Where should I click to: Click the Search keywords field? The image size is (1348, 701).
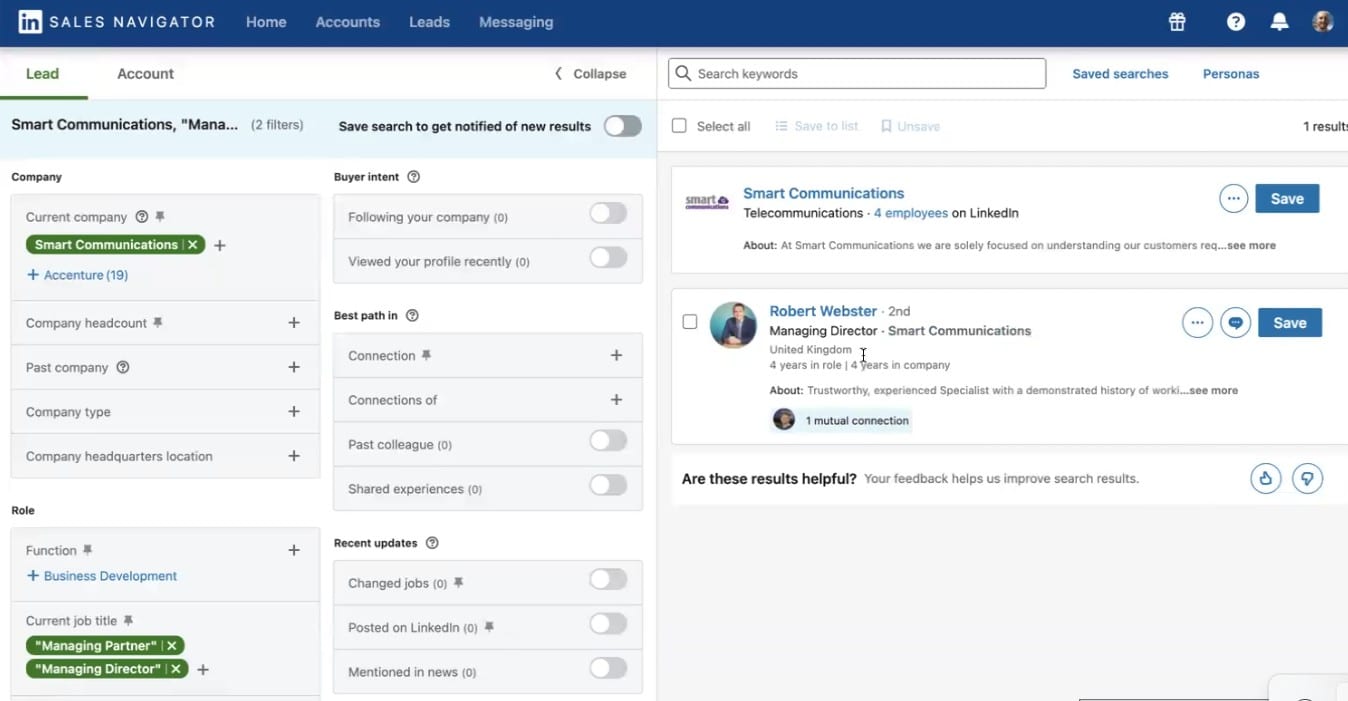pos(857,73)
